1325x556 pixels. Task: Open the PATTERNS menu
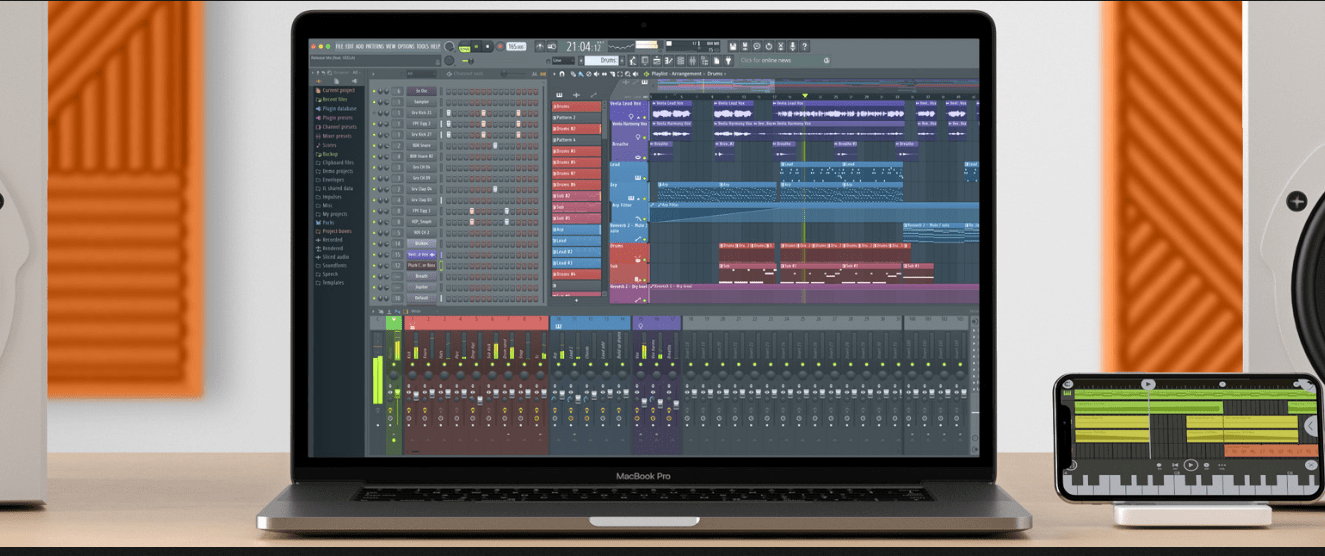(375, 46)
